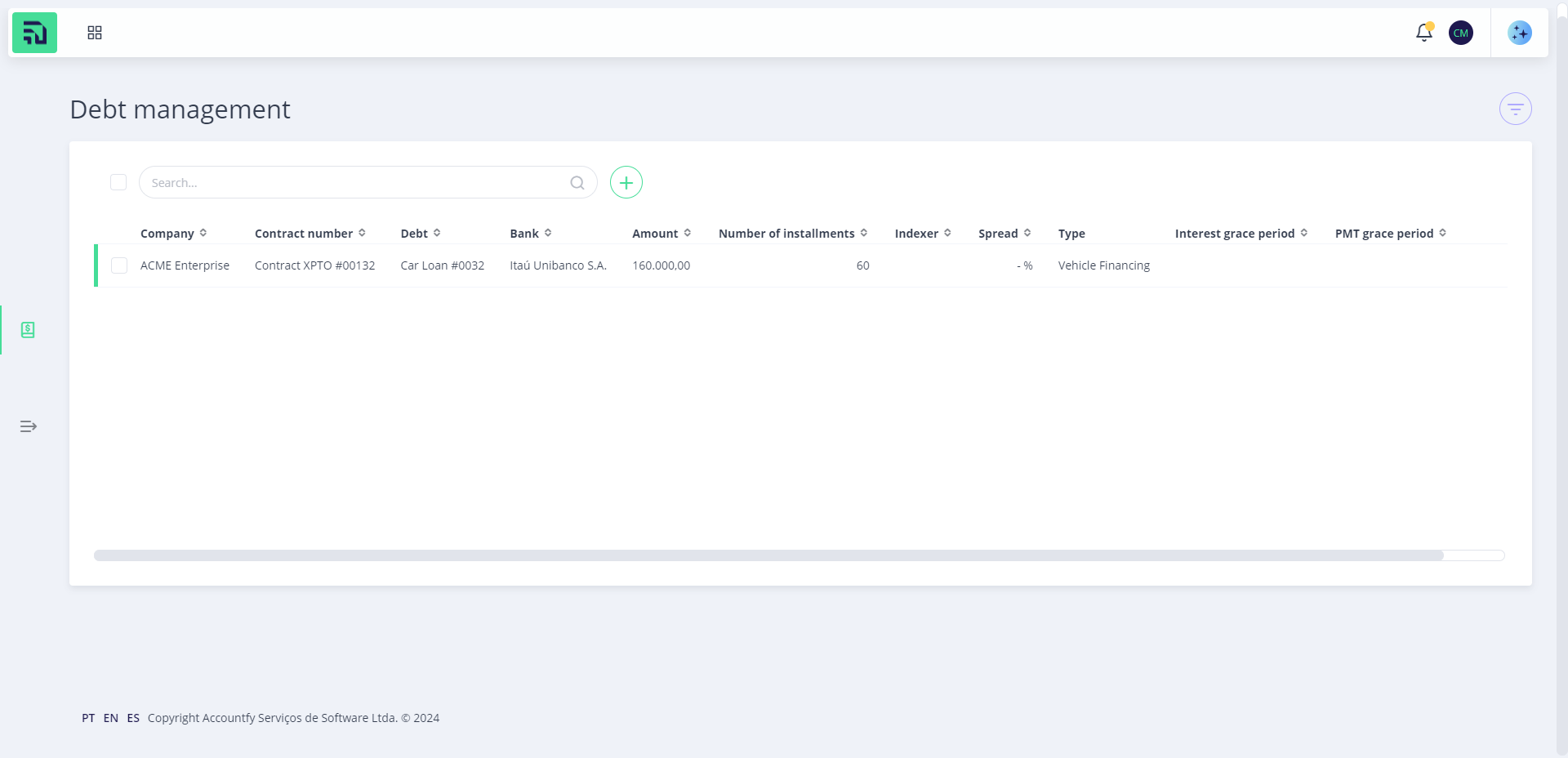This screenshot has width=1568, height=758.
Task: Click the Accountfy copyright text
Action: [x=293, y=718]
